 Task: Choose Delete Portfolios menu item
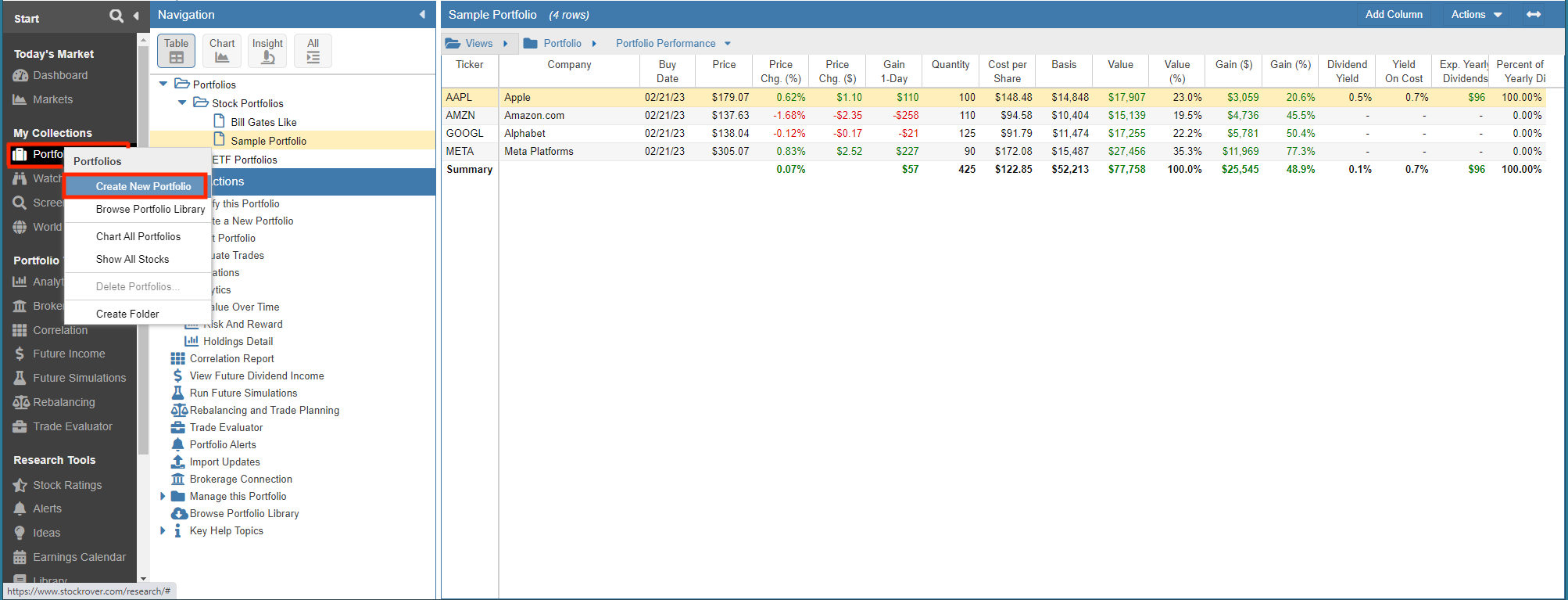[138, 286]
